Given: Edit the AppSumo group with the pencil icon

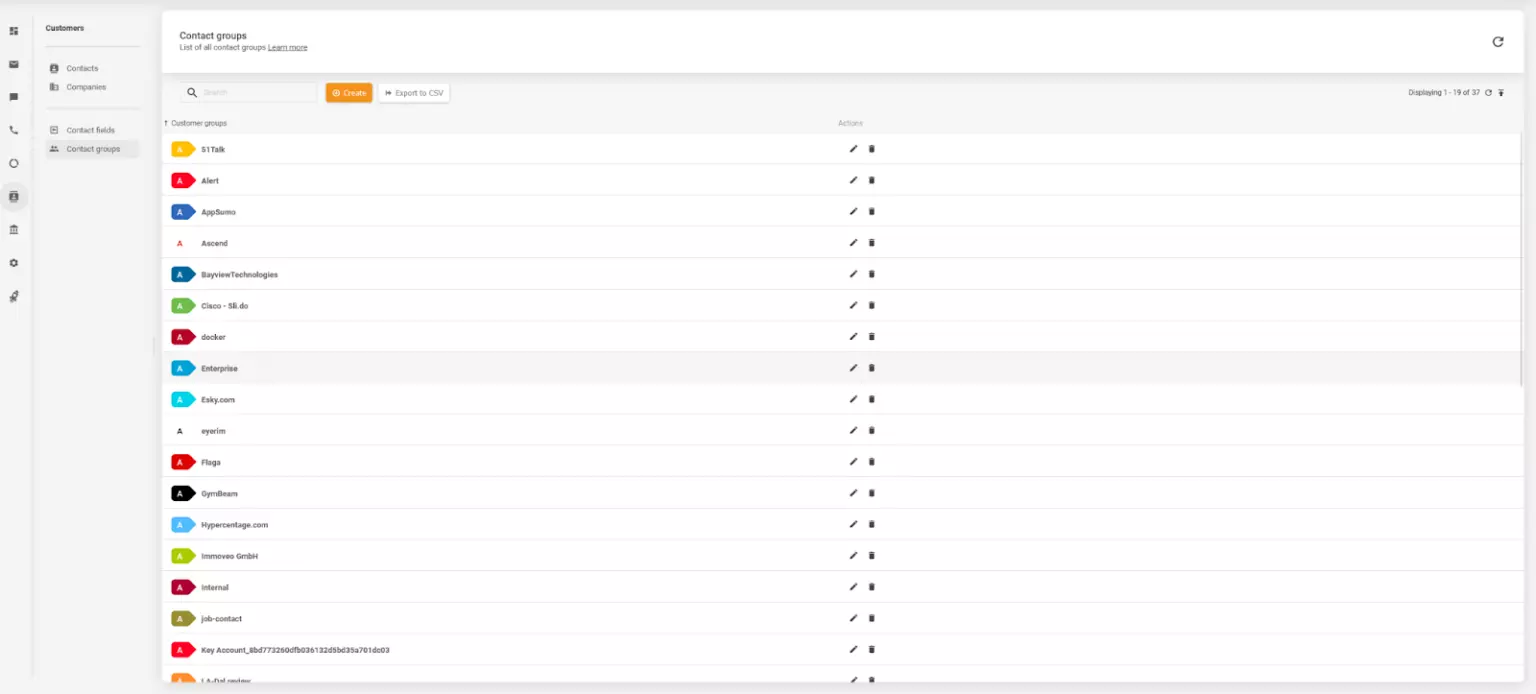Looking at the screenshot, I should click(853, 211).
